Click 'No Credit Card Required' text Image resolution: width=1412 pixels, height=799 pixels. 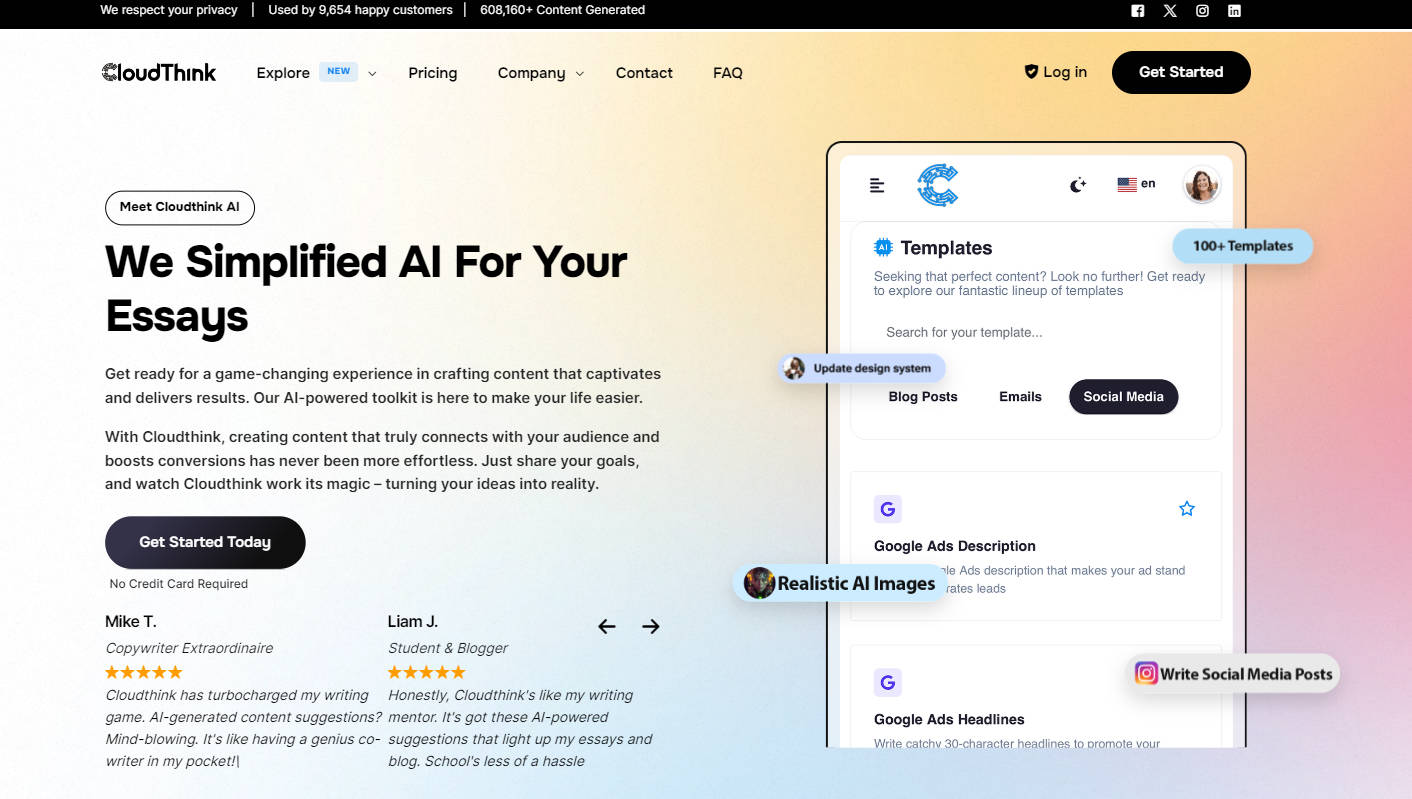point(179,584)
